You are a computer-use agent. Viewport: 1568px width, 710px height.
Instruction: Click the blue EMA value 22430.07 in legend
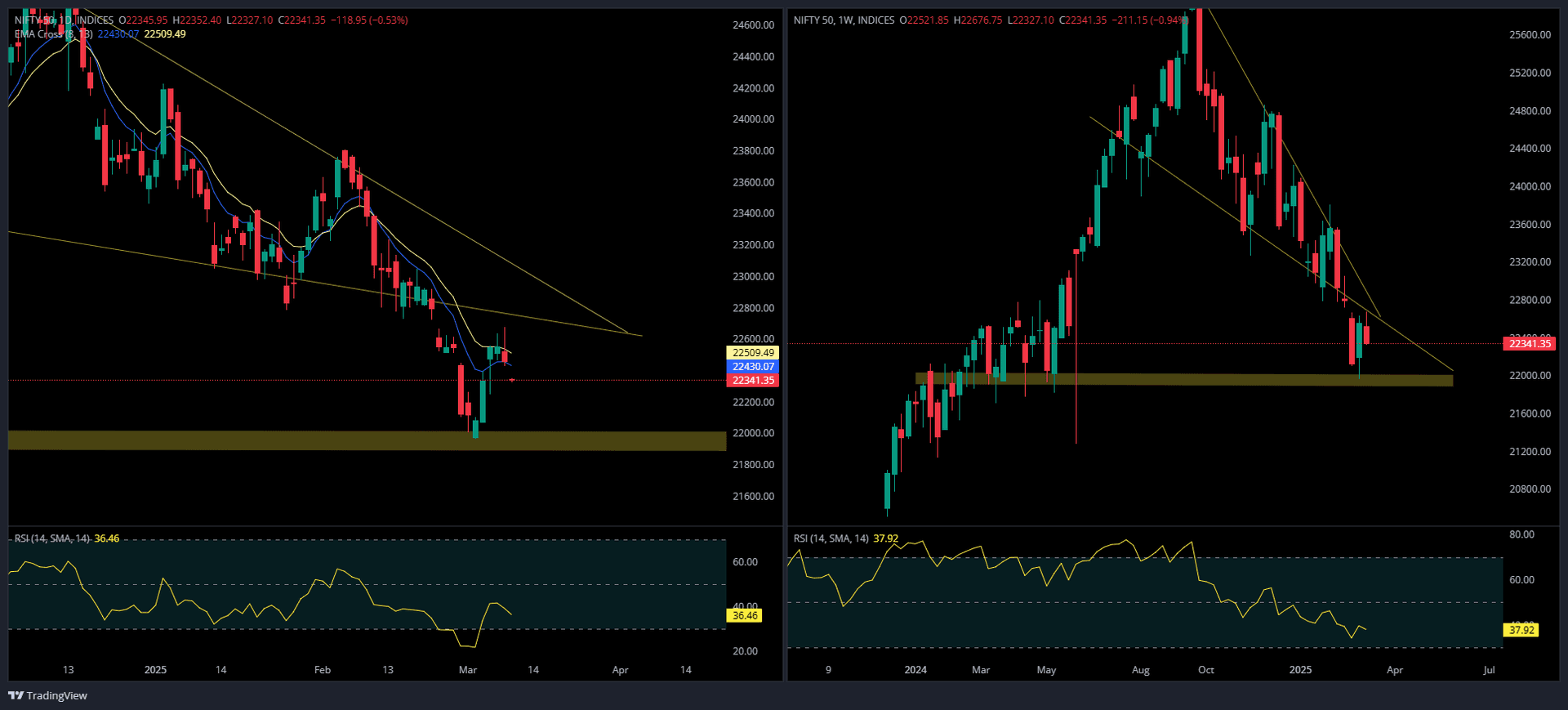point(118,33)
